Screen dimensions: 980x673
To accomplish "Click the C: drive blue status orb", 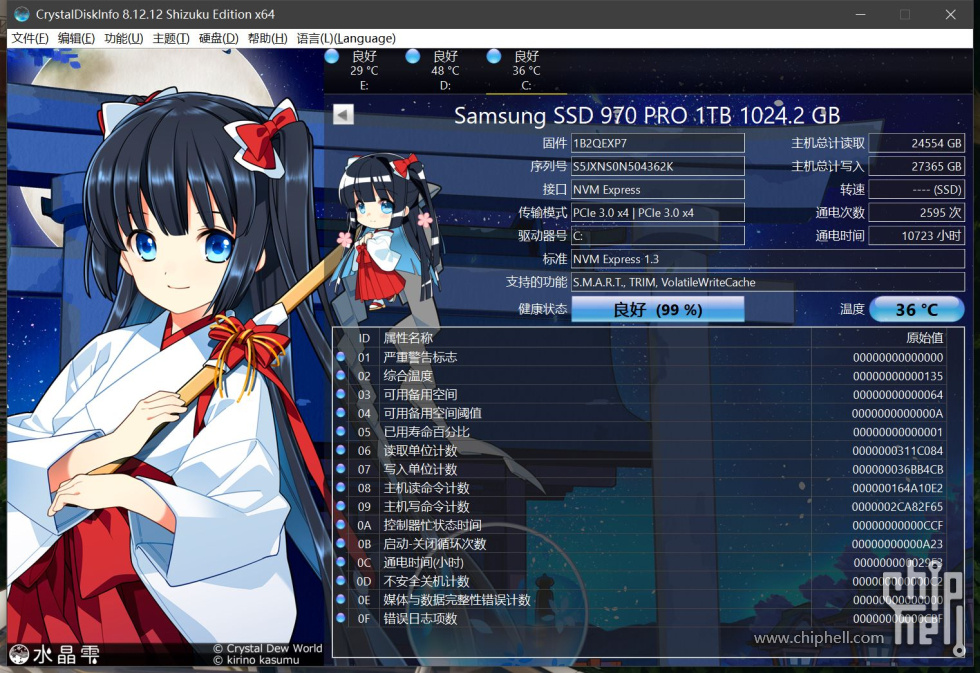I will pyautogui.click(x=494, y=56).
